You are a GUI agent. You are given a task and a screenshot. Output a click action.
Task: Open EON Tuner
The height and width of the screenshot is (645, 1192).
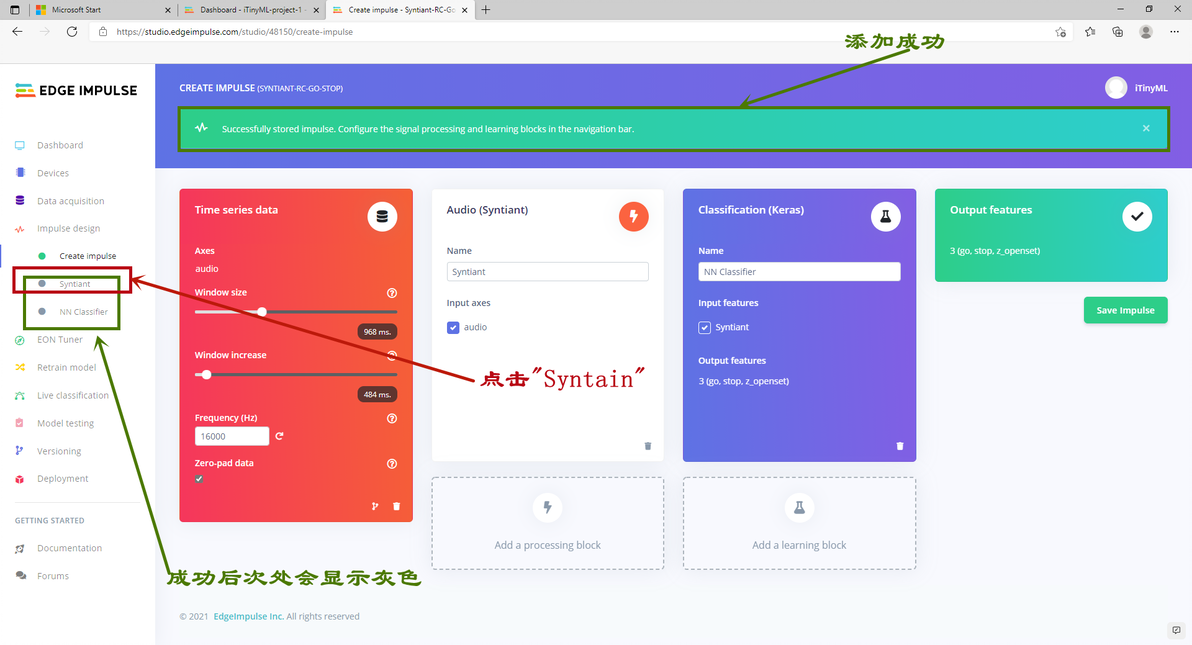click(x=60, y=339)
